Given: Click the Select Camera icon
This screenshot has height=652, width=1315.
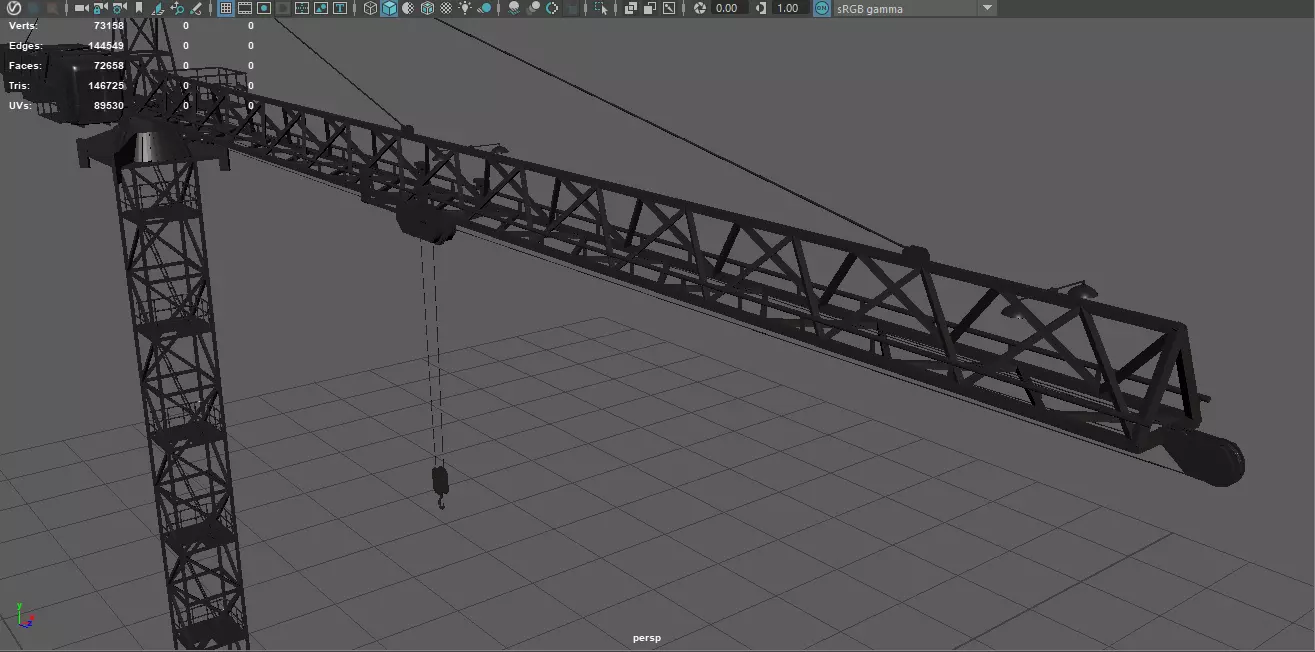Looking at the screenshot, I should pos(81,8).
